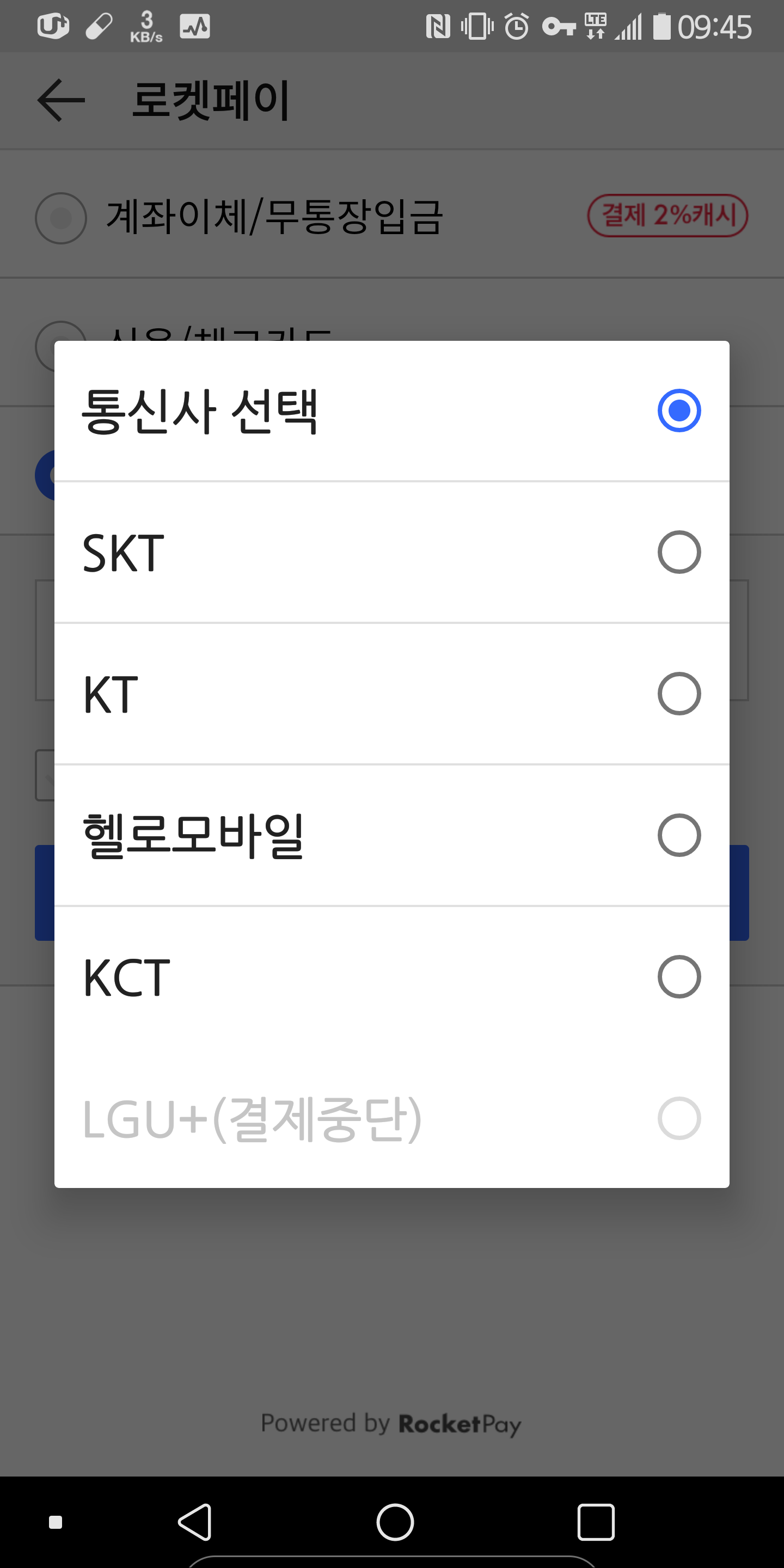Tap the back arrow in header
Viewport: 784px width, 1568px height.
tap(61, 100)
